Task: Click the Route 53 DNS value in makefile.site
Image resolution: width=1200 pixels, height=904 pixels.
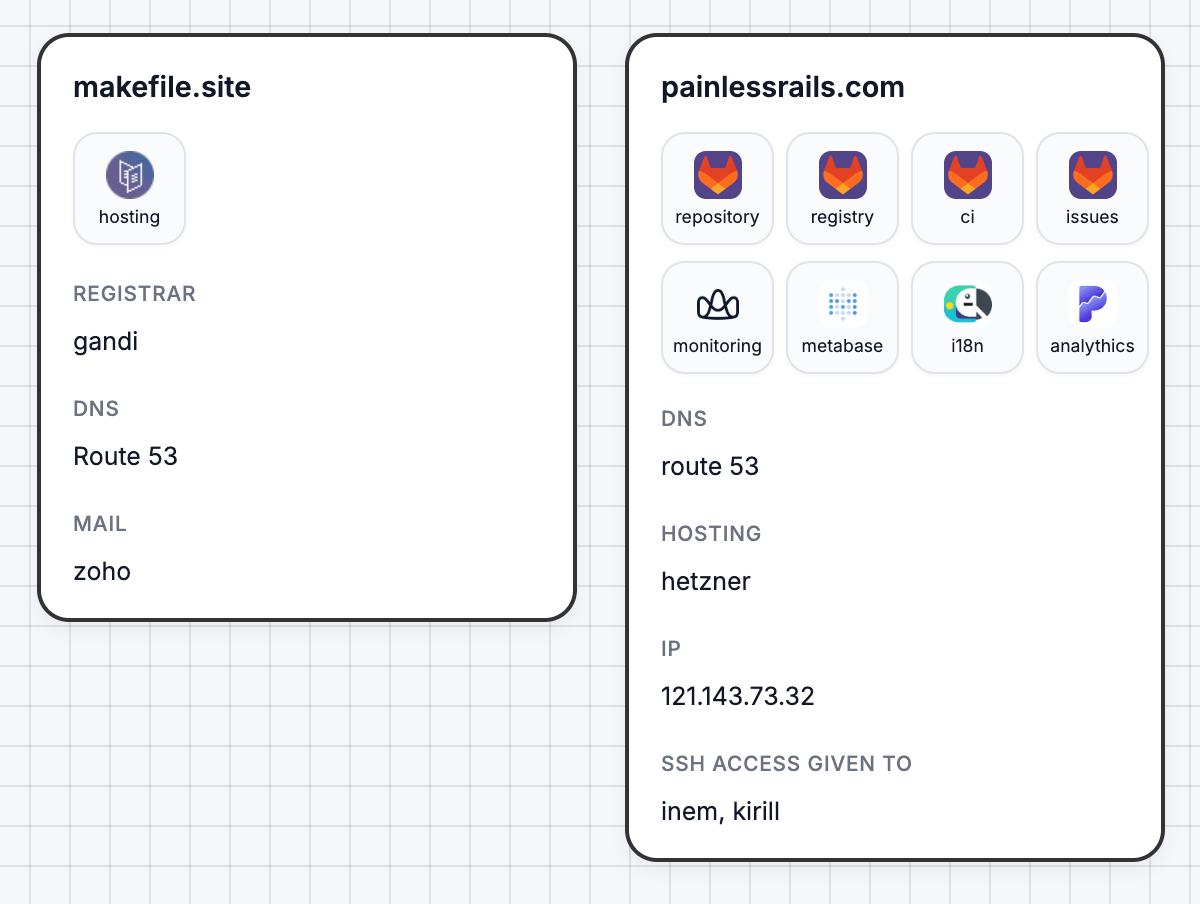Action: [x=125, y=457]
